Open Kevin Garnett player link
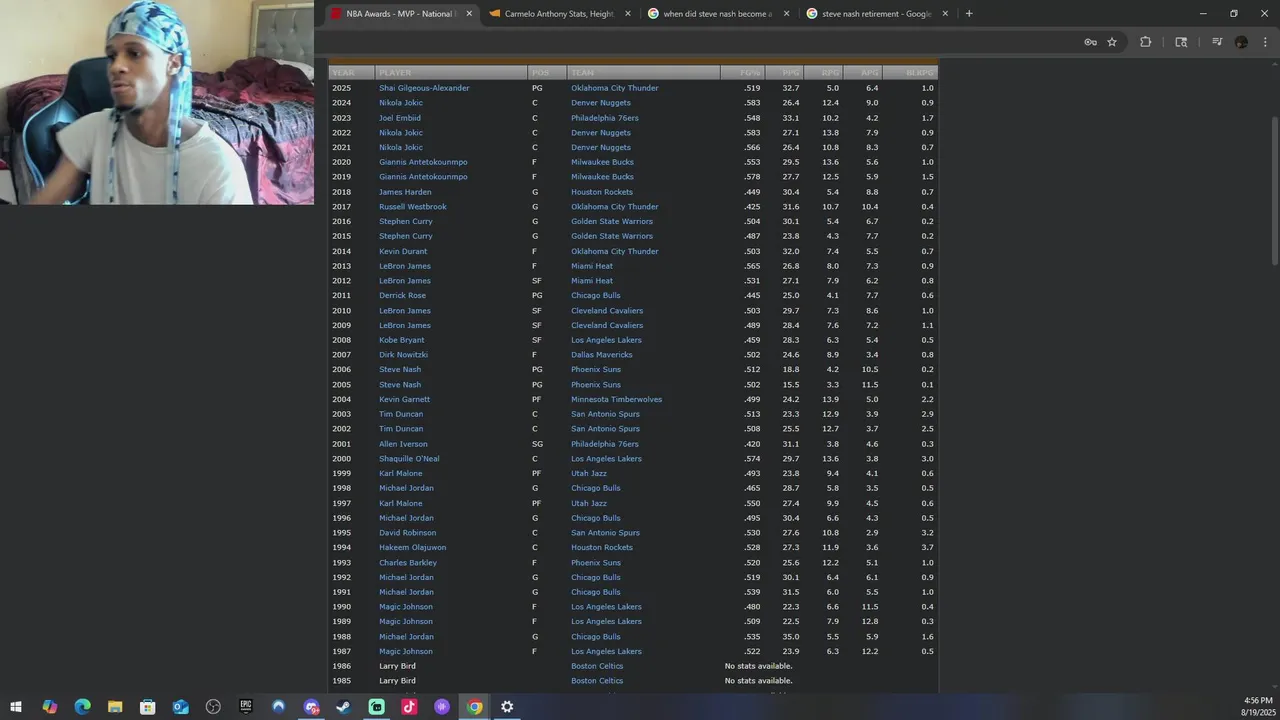Viewport: 1280px width, 720px height. pyautogui.click(x=404, y=399)
